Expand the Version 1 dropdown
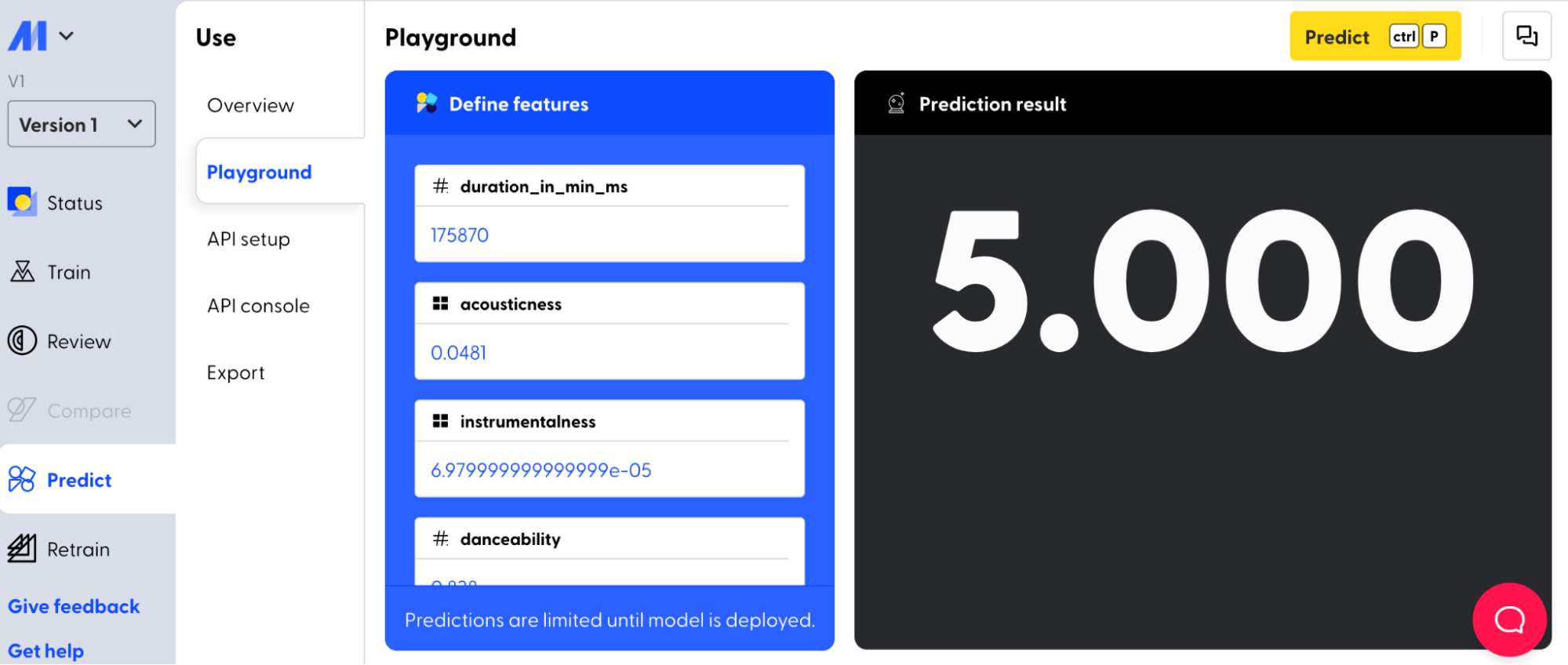The height and width of the screenshot is (665, 1568). (x=81, y=124)
